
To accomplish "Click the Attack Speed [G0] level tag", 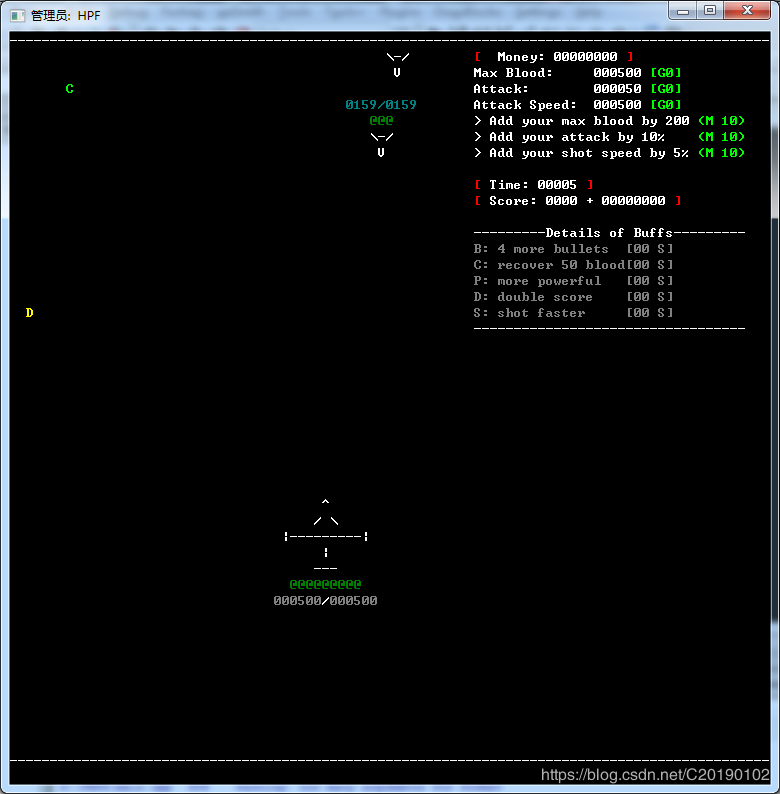I will pyautogui.click(x=666, y=105).
